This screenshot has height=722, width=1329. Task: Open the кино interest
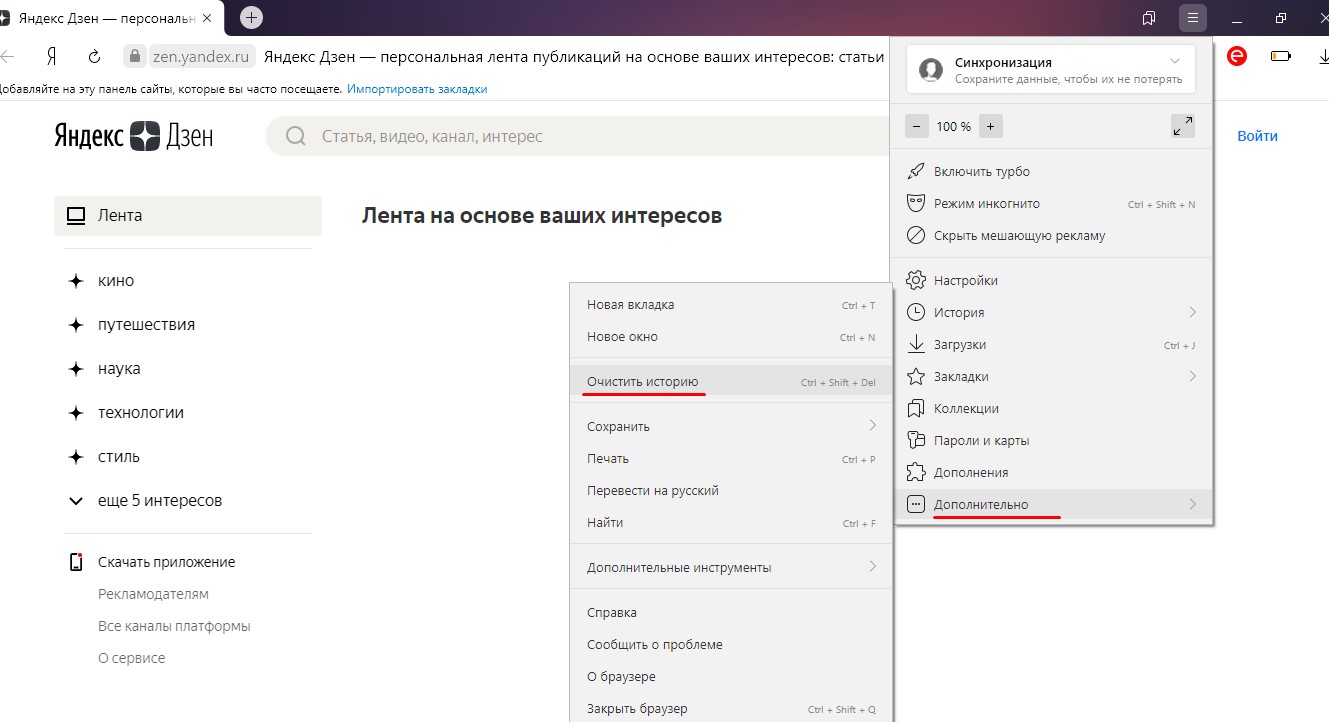click(116, 281)
